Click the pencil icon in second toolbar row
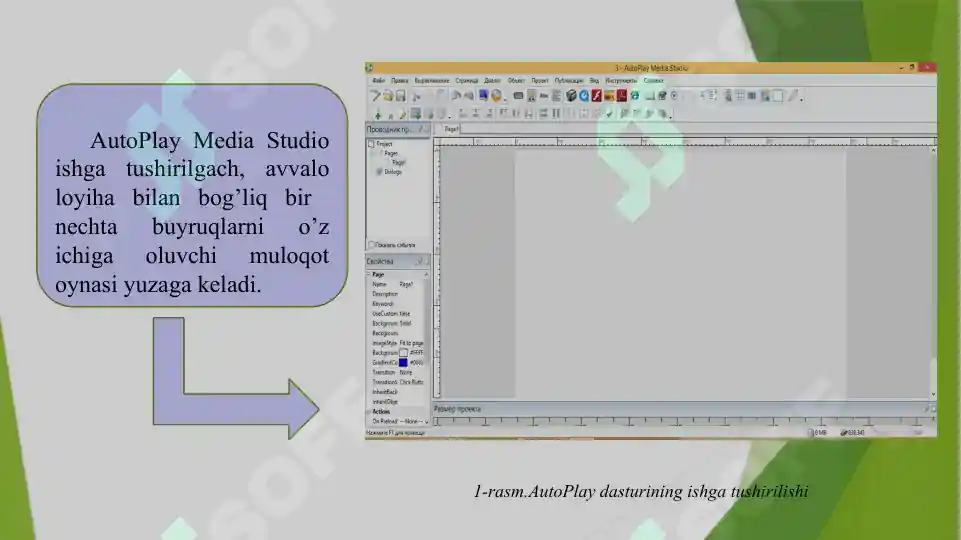Viewport: 961px width, 540px height. pyautogui.click(x=403, y=114)
